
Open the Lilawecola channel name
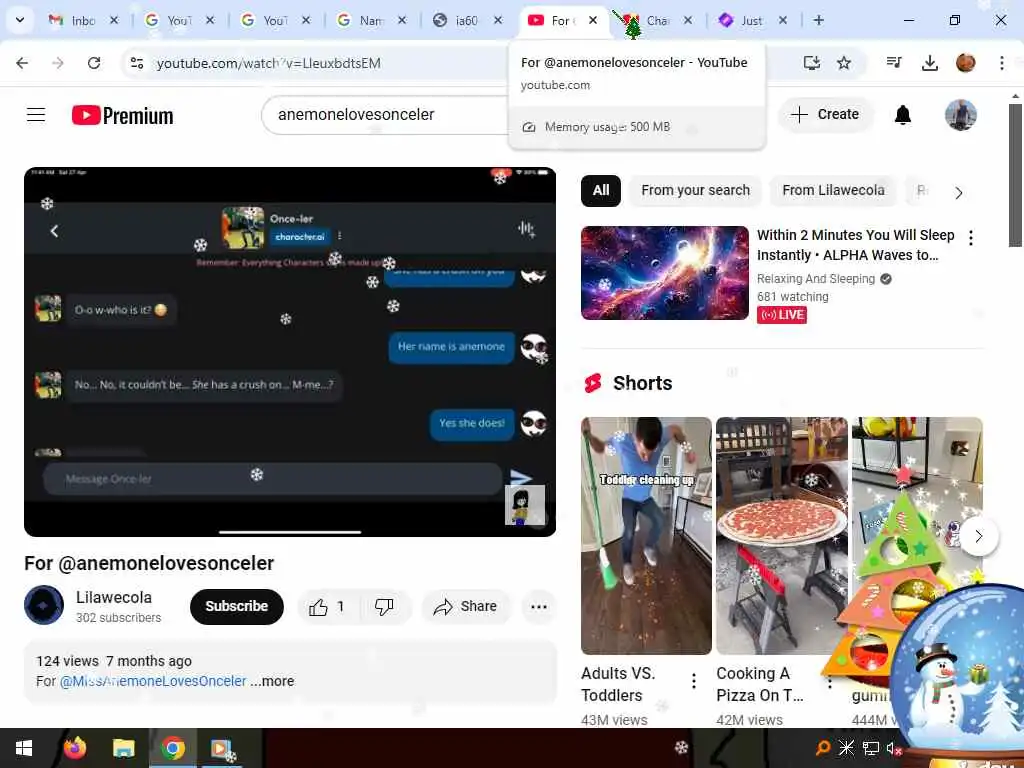(114, 598)
